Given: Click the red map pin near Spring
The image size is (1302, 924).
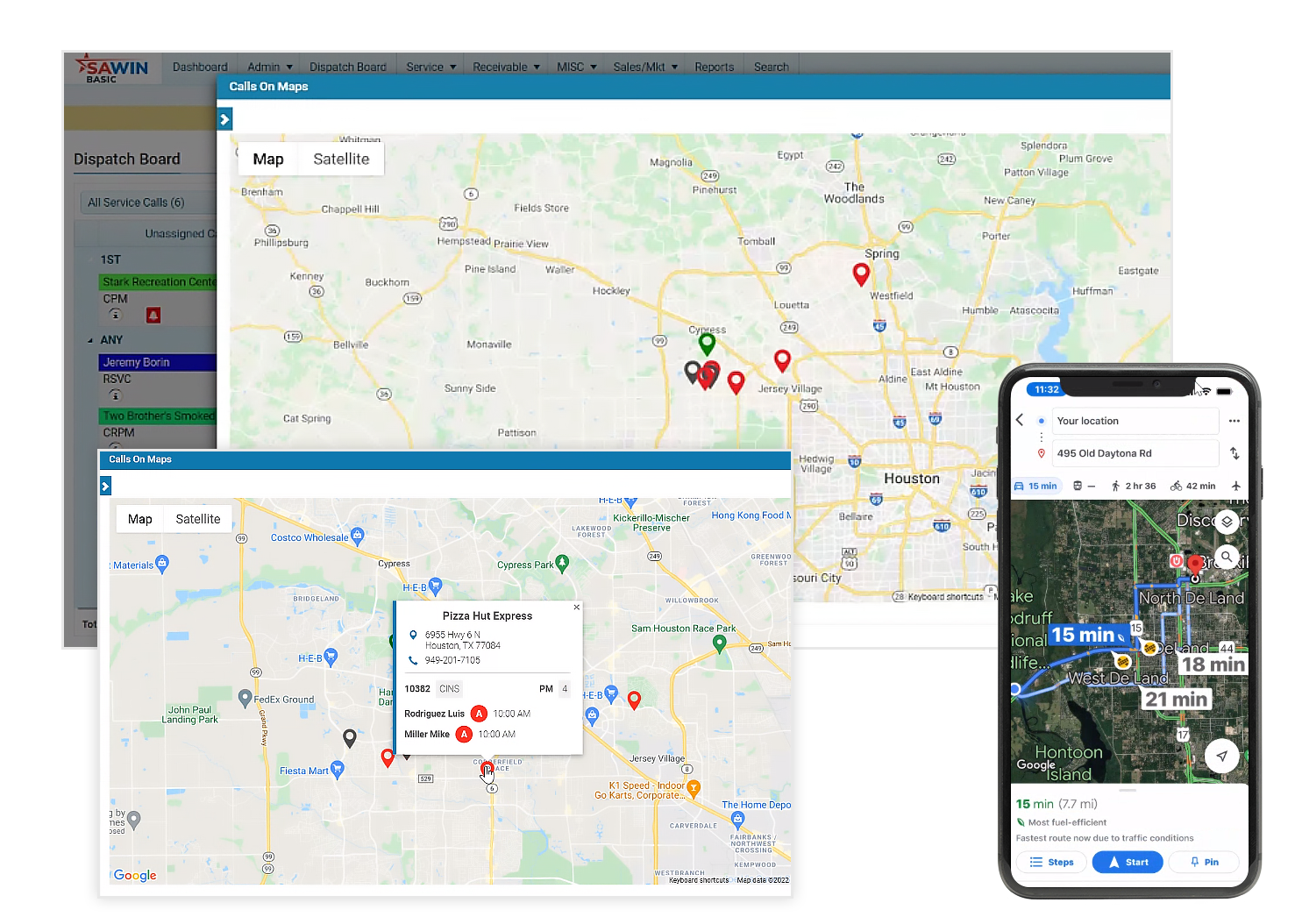Looking at the screenshot, I should 861,274.
